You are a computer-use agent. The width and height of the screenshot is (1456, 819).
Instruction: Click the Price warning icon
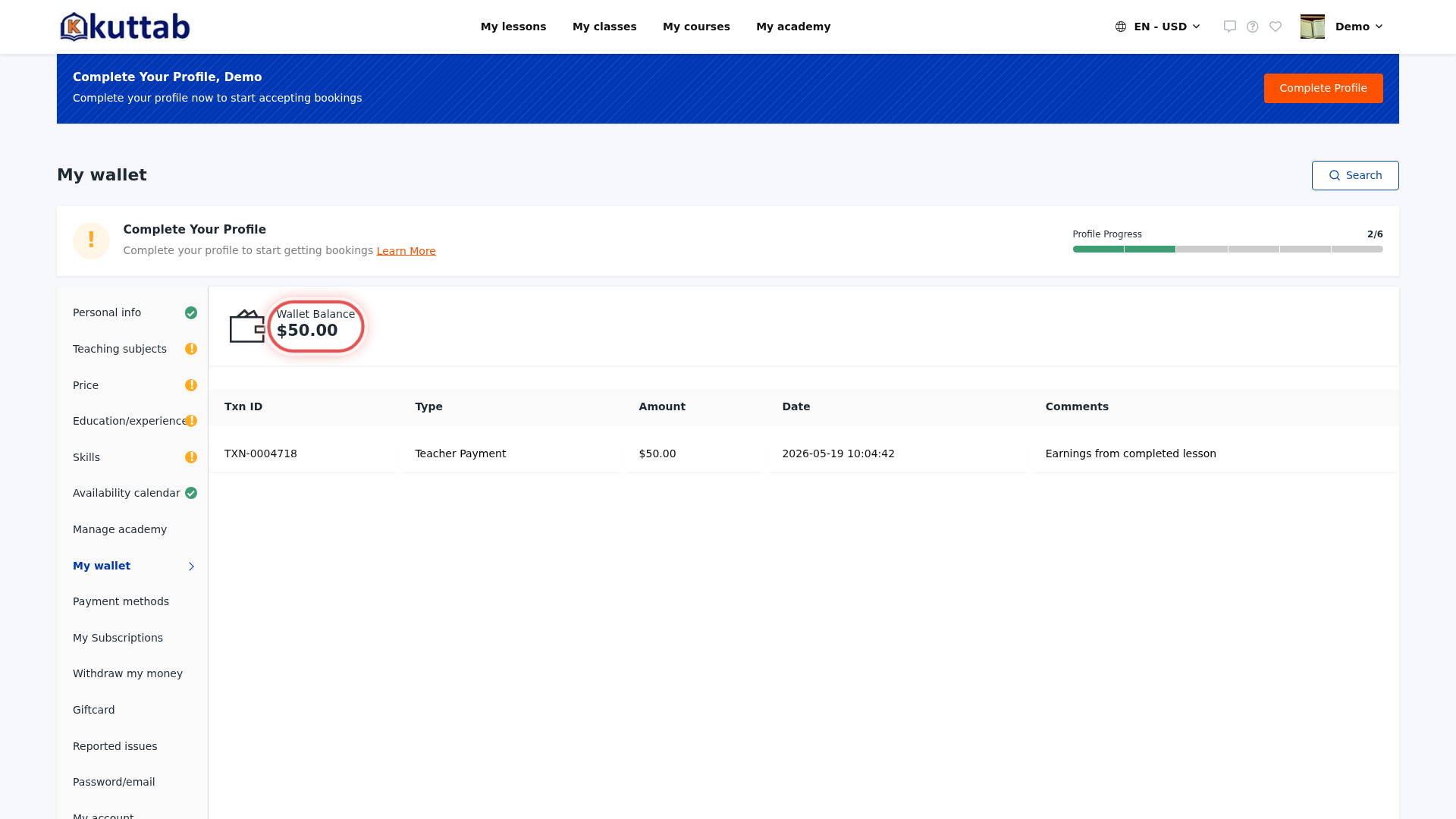click(x=191, y=385)
